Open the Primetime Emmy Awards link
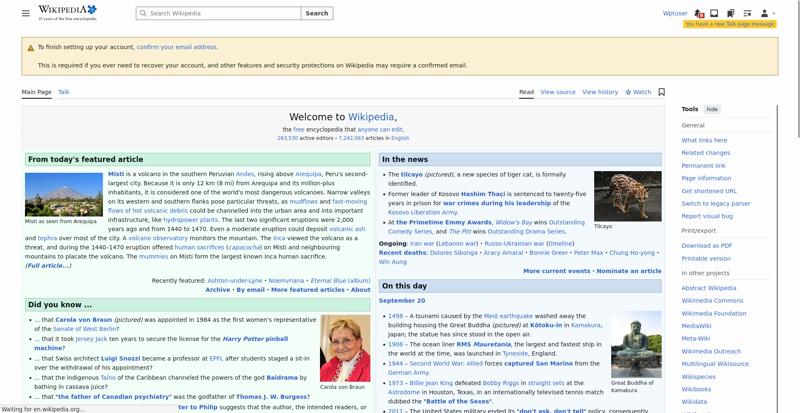 (x=444, y=223)
